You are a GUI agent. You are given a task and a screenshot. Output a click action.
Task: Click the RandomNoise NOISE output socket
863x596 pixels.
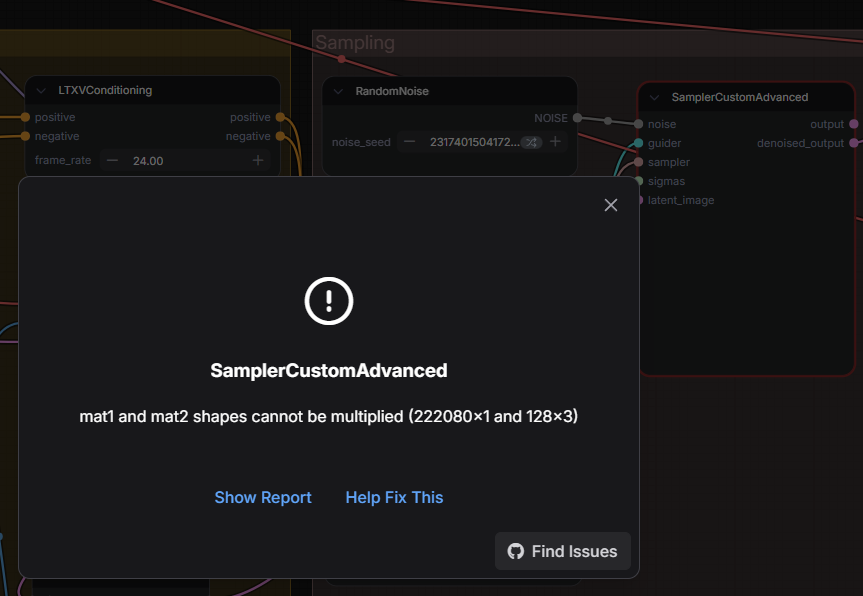click(577, 118)
